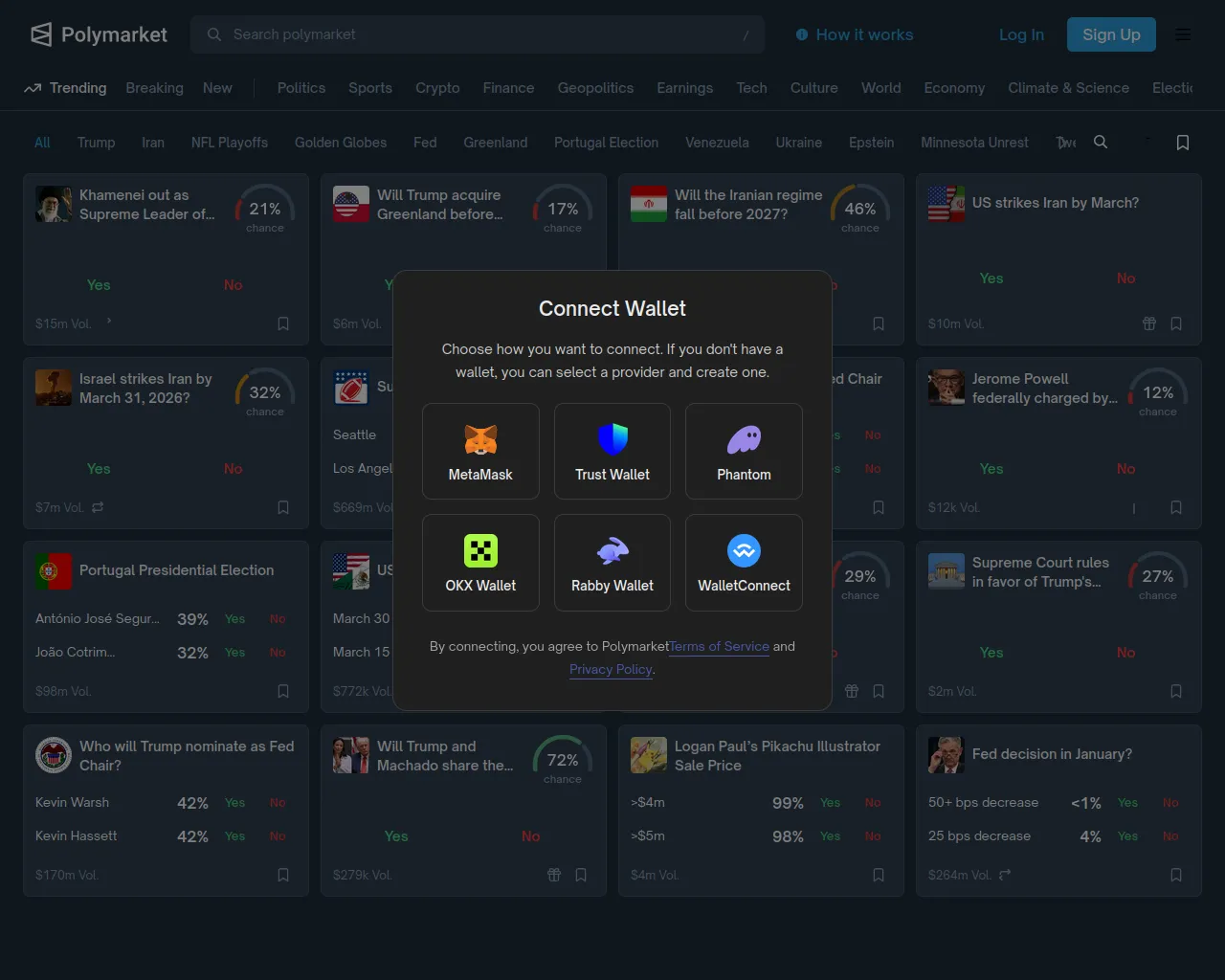Open the Terms of Service link

(x=720, y=646)
